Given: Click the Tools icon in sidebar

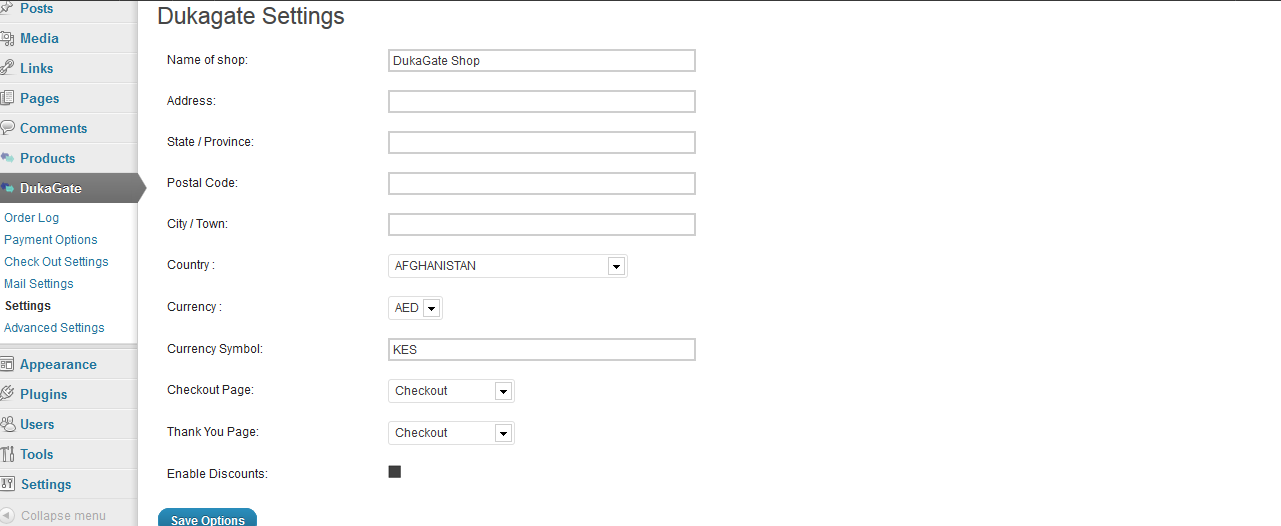Looking at the screenshot, I should 6,454.
